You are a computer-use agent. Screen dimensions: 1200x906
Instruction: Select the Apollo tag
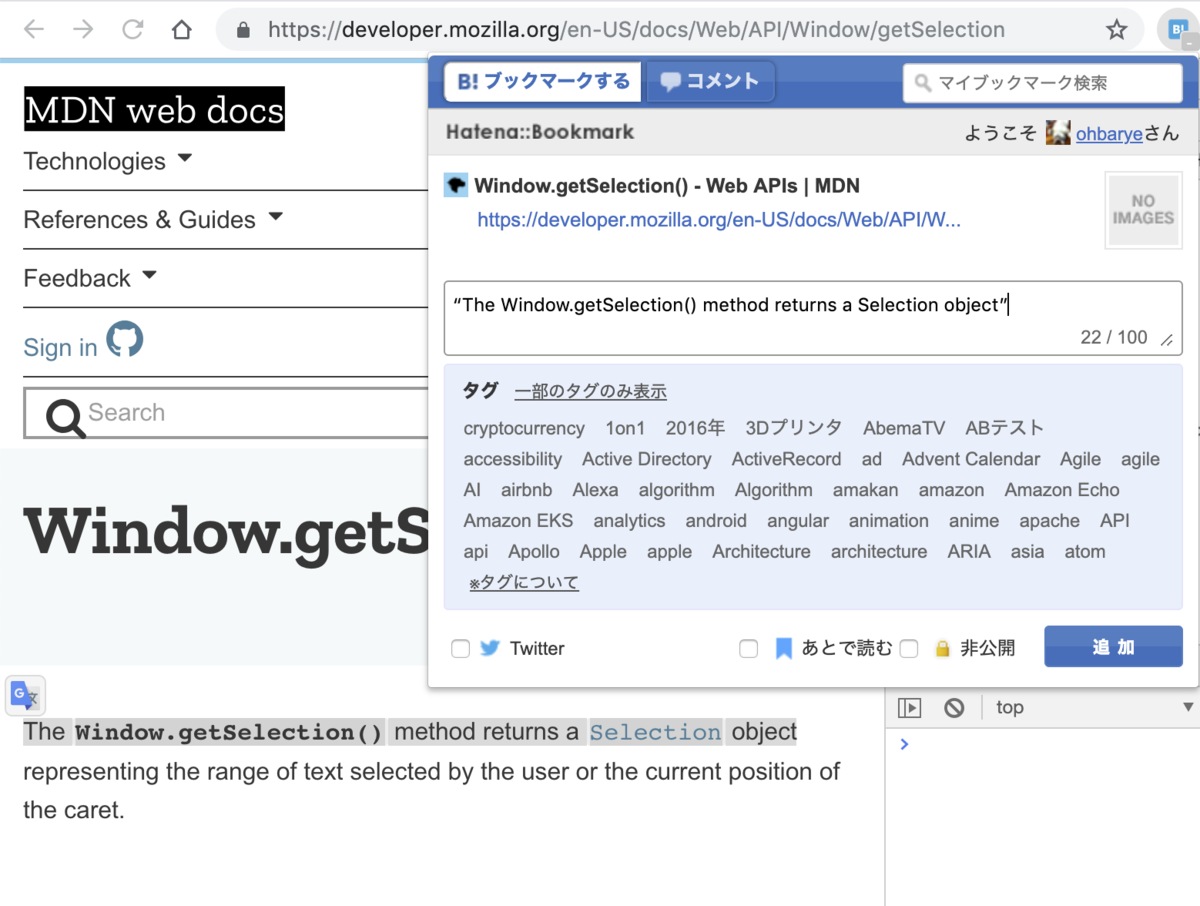534,552
